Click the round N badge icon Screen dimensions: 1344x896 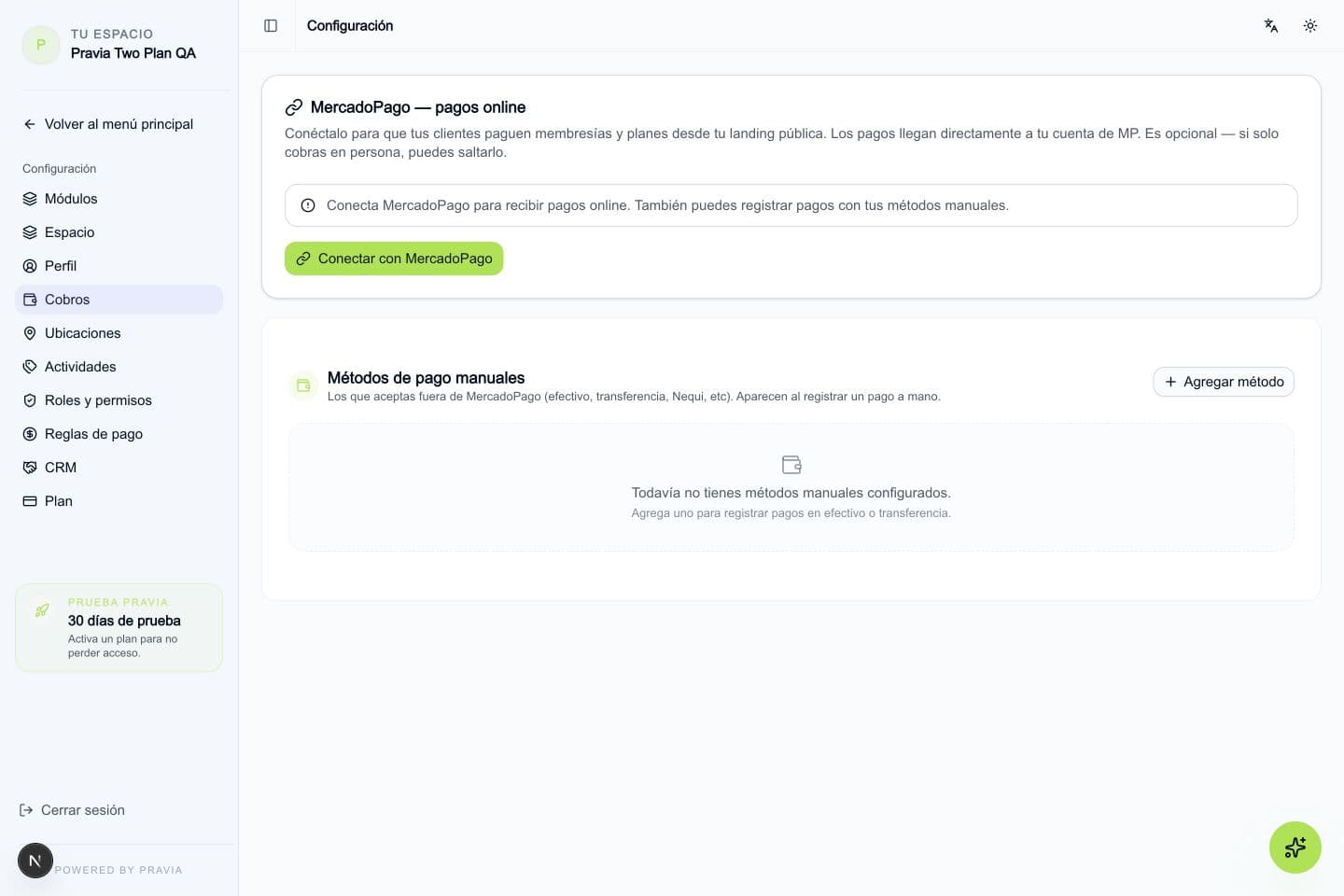pyautogui.click(x=35, y=861)
